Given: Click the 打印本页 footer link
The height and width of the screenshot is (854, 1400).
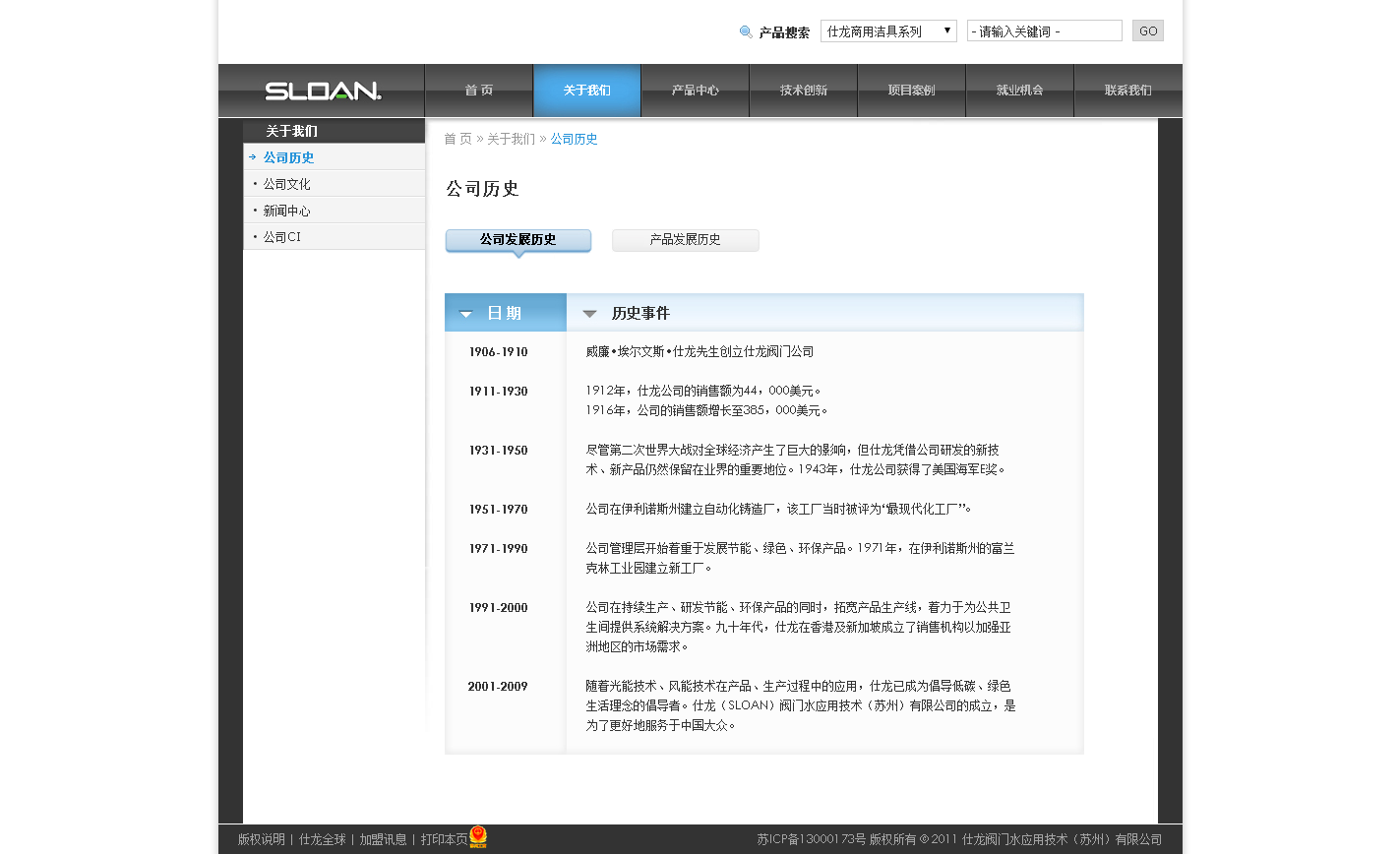Looking at the screenshot, I should pos(444,839).
